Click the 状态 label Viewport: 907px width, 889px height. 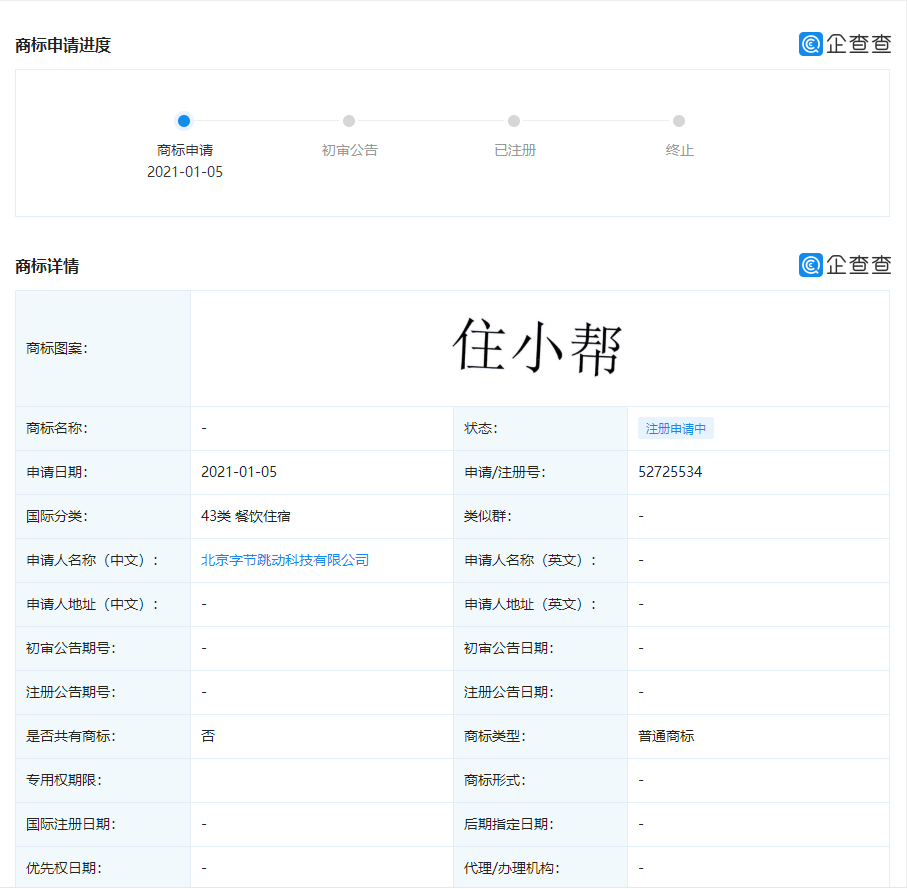tap(481, 428)
